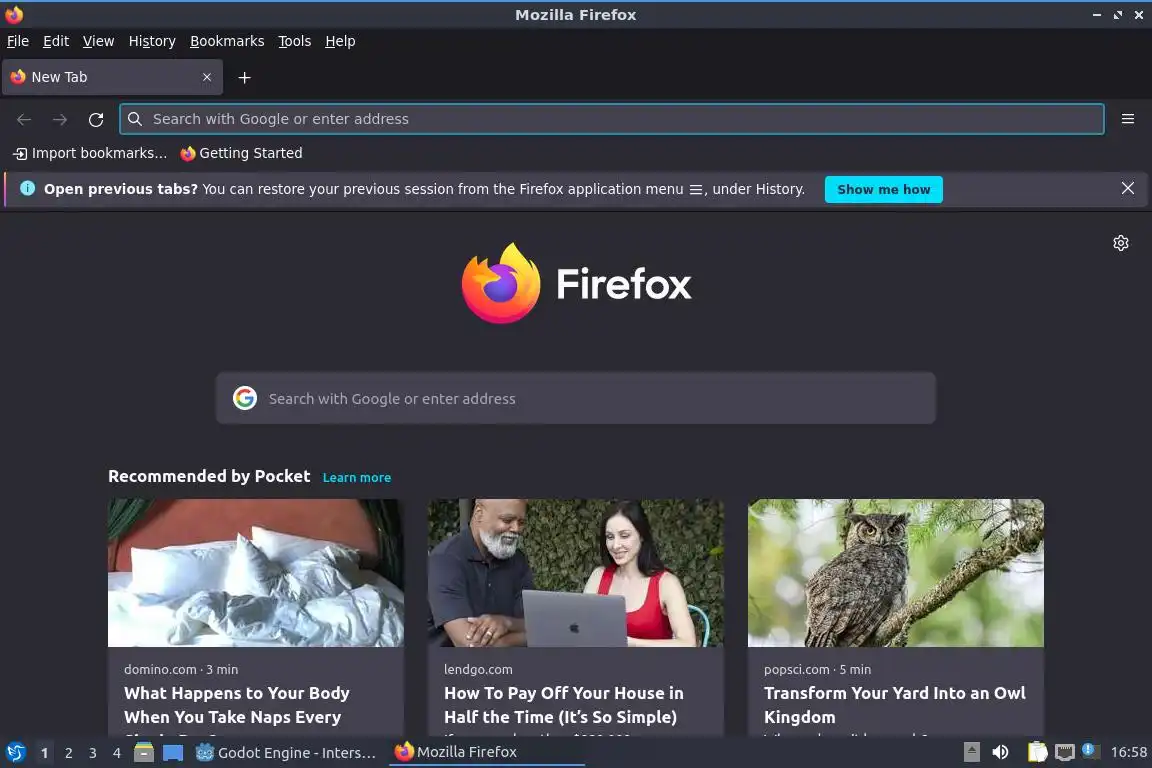The height and width of the screenshot is (768, 1152).
Task: Open the File menu
Action: (x=18, y=41)
